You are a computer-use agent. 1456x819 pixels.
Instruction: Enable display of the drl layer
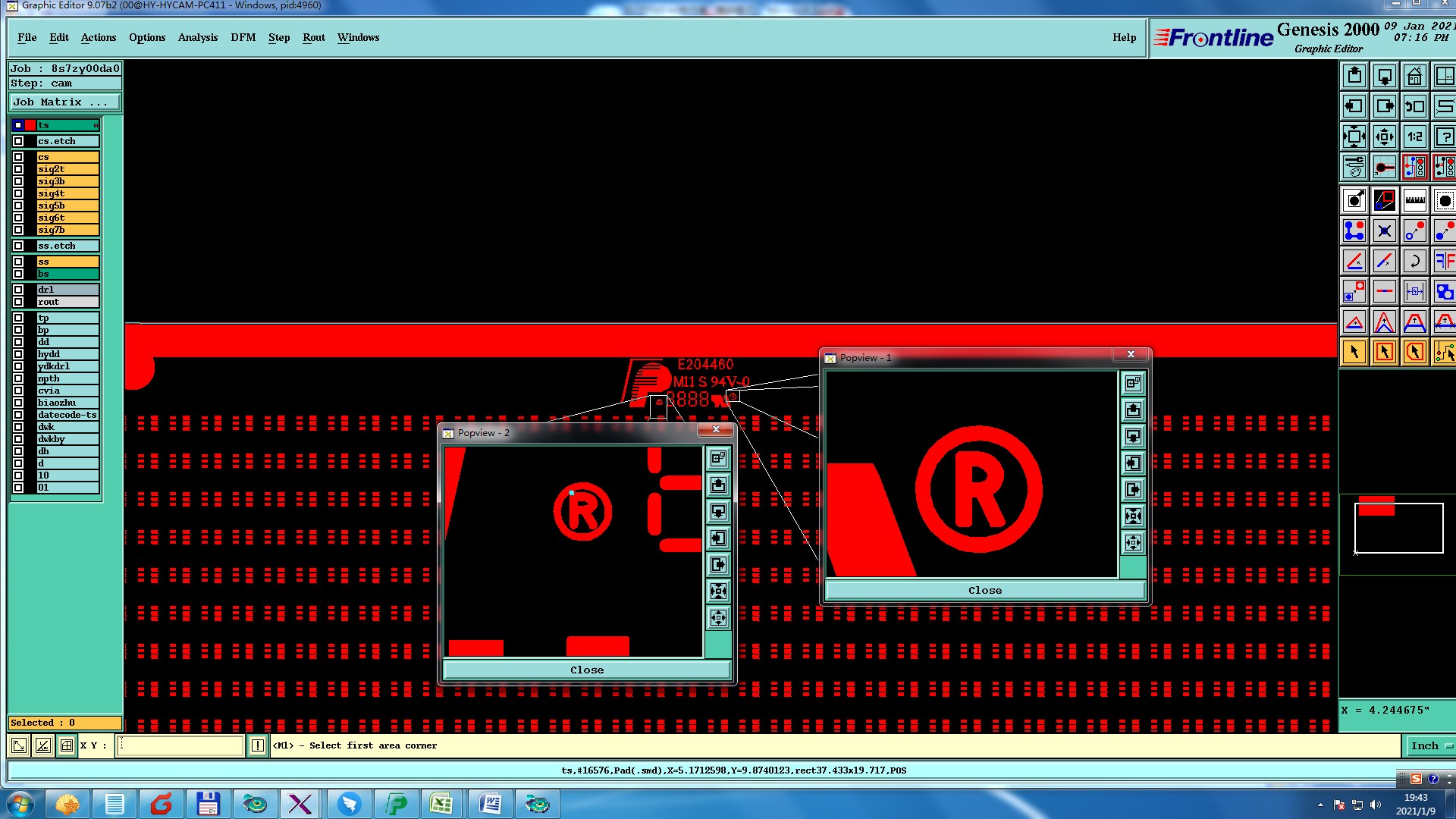pos(18,290)
